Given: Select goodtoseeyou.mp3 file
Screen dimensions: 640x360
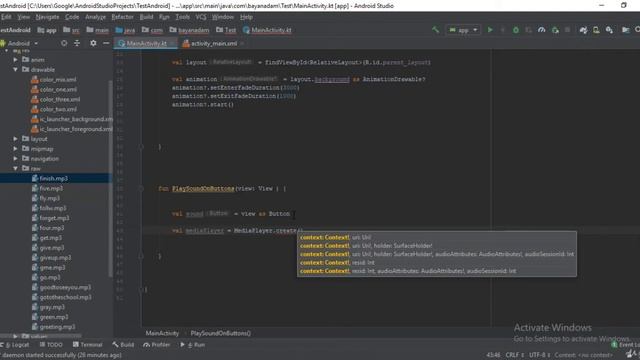Looking at the screenshot, I should point(62,287).
